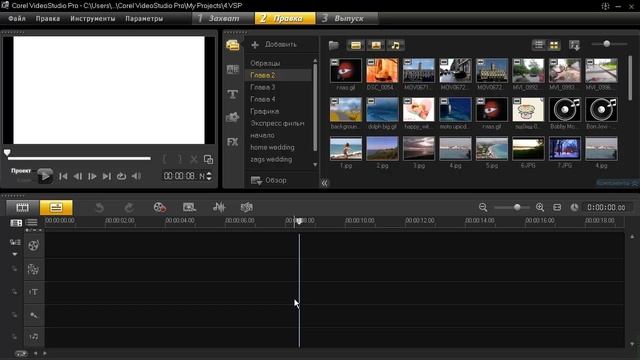Click the timecode stepper arrows
Screen dimensions: 640x360
(209, 176)
